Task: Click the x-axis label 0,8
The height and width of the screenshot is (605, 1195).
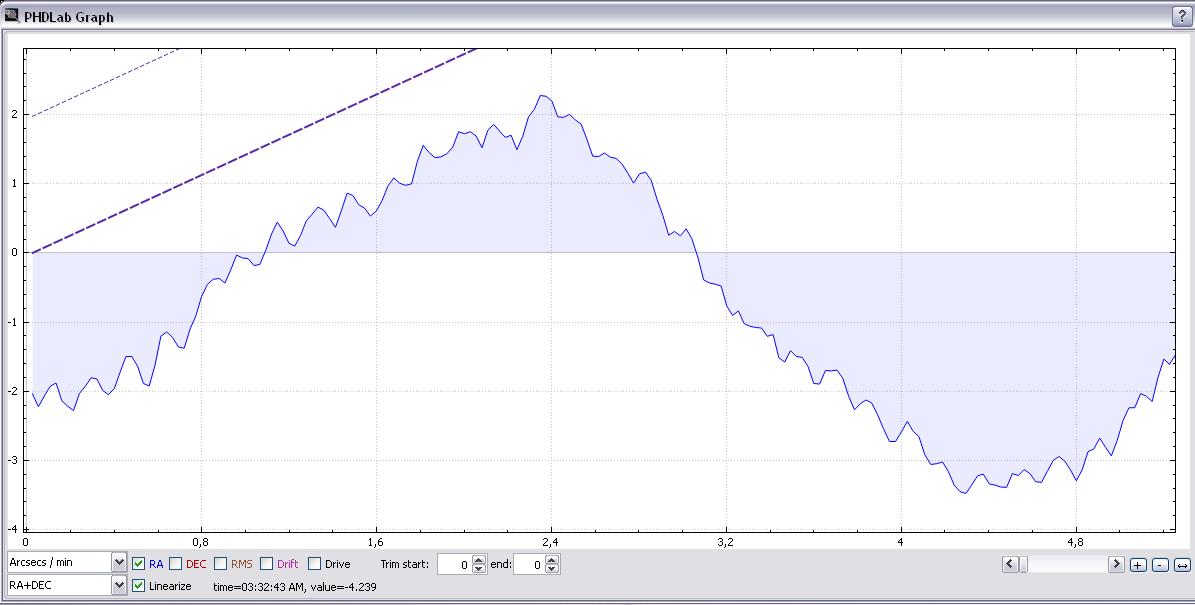Action: tap(201, 543)
